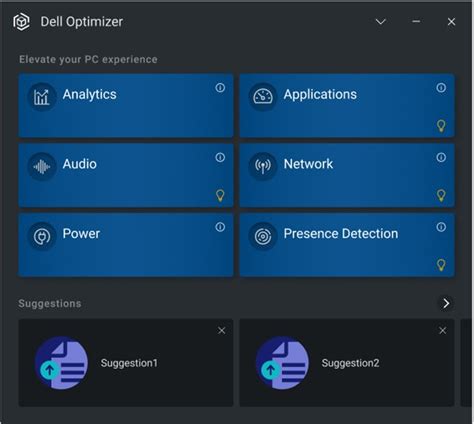Close the Dell Optimizer window
This screenshot has height=424, width=474.
[451, 22]
